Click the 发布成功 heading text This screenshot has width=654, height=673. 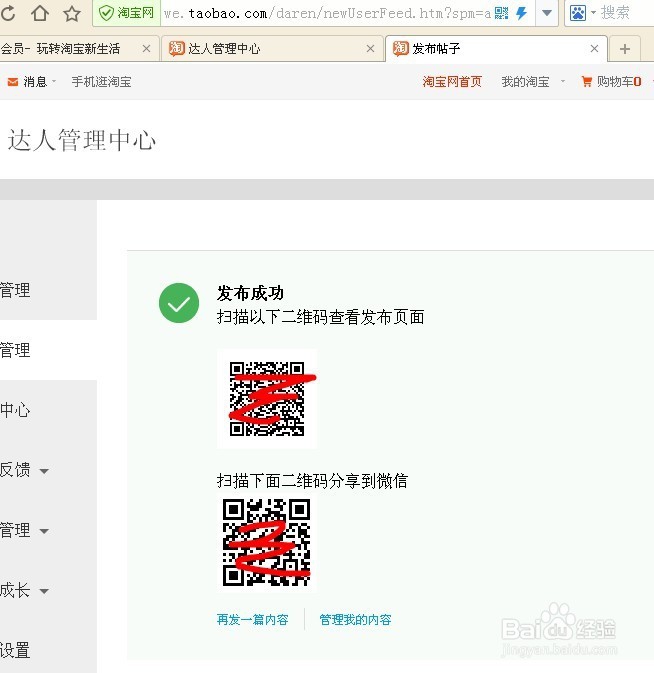pos(250,294)
